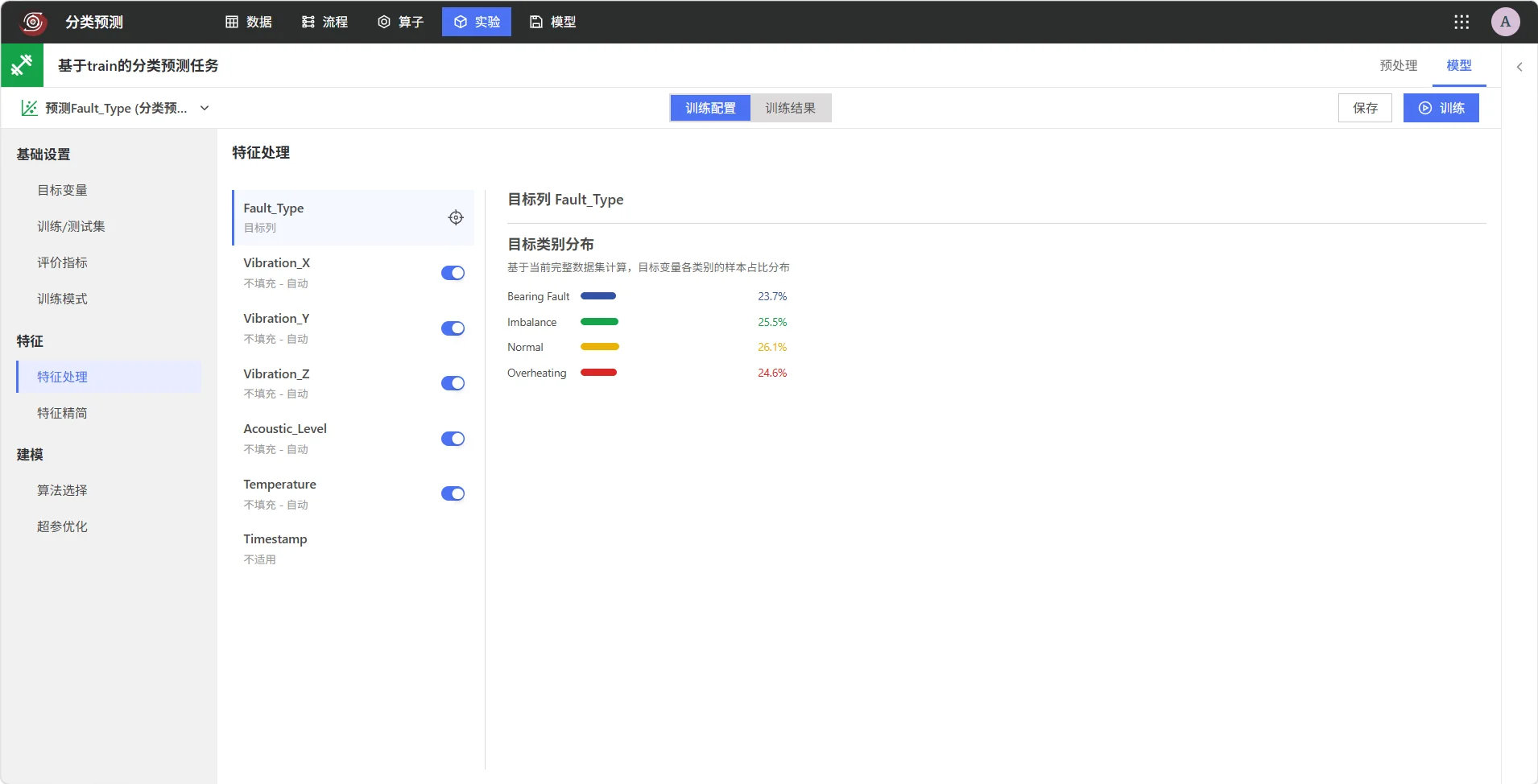Click the chart icon beside 预测Fault_Type

[29, 108]
